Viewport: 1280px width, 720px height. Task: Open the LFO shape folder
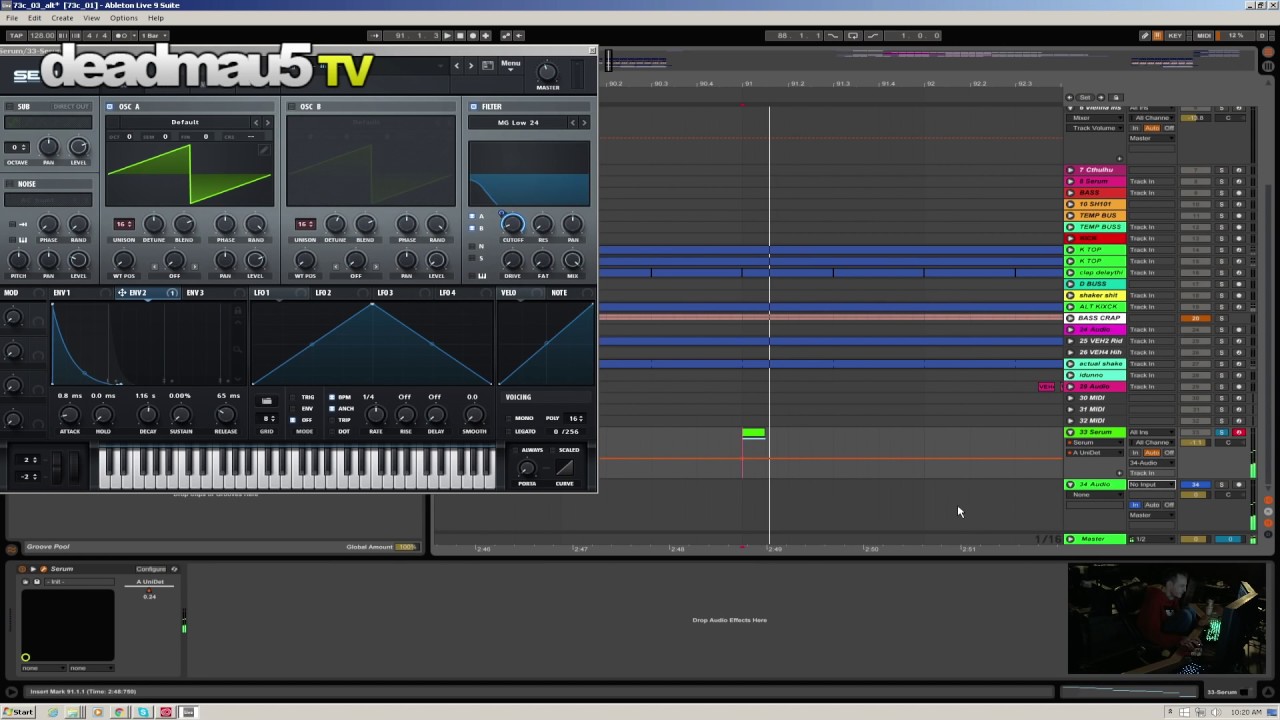[x=266, y=401]
